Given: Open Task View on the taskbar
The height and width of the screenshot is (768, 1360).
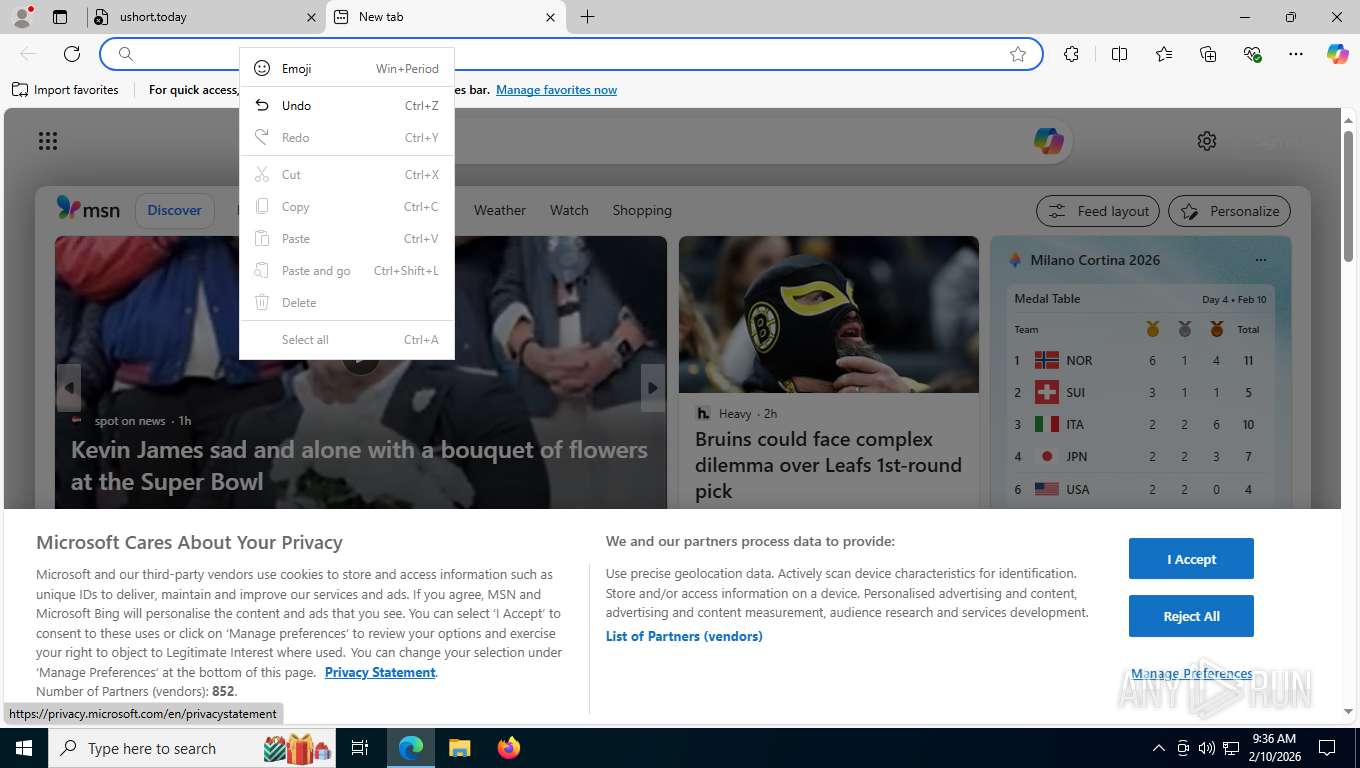Looking at the screenshot, I should [360, 748].
